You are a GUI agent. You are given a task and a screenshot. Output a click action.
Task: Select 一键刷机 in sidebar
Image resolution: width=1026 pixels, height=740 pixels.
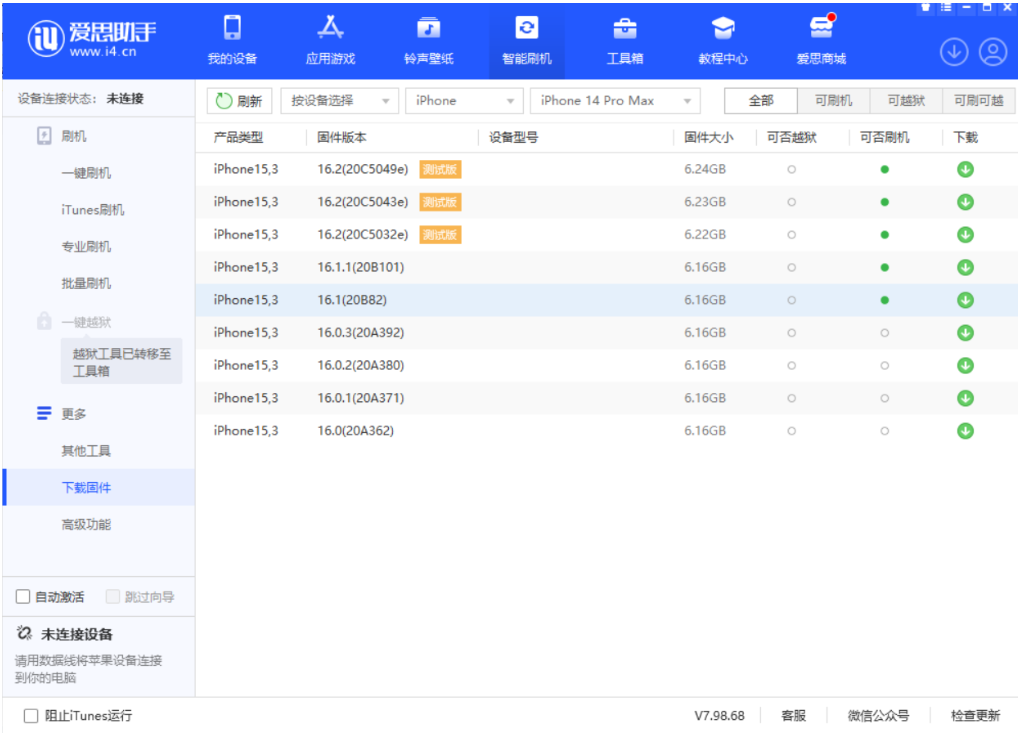pos(86,173)
